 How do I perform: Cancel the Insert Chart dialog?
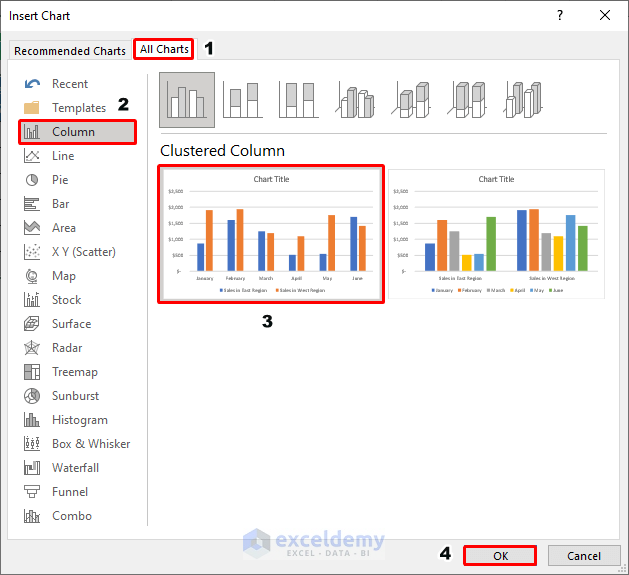coord(584,556)
